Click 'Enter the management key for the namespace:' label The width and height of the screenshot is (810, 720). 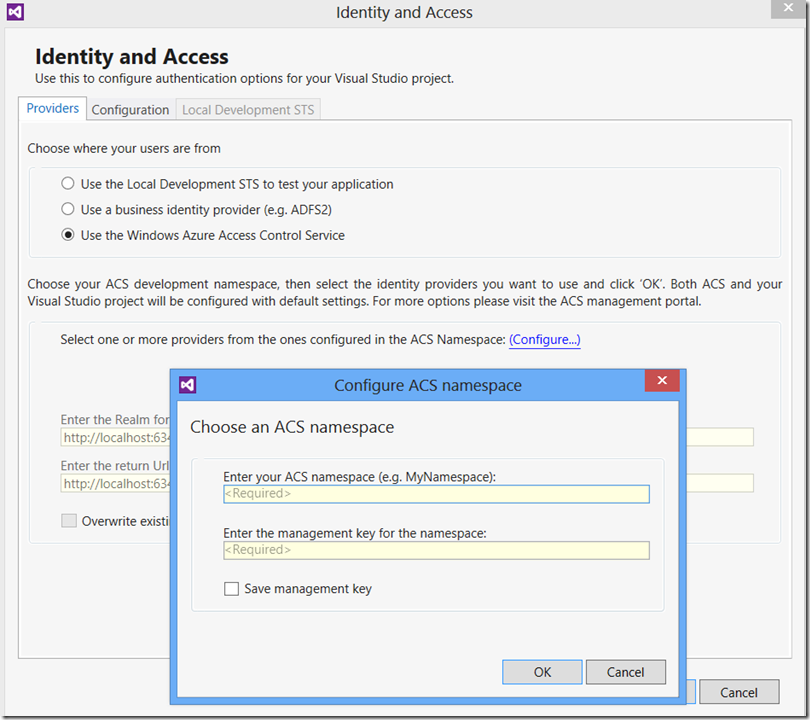click(355, 533)
